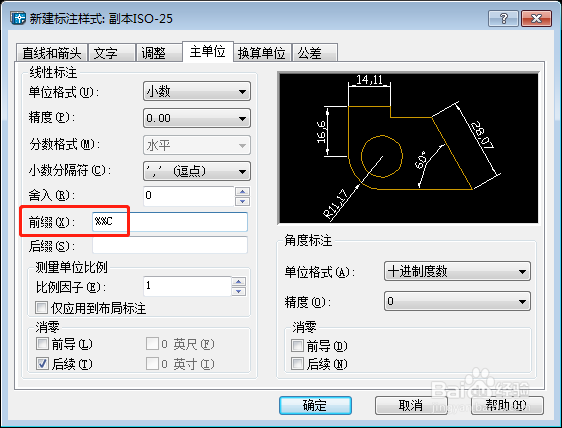Decrease the 舍入 value with down arrow
Viewport: 562px width, 428px height.
coord(243,201)
